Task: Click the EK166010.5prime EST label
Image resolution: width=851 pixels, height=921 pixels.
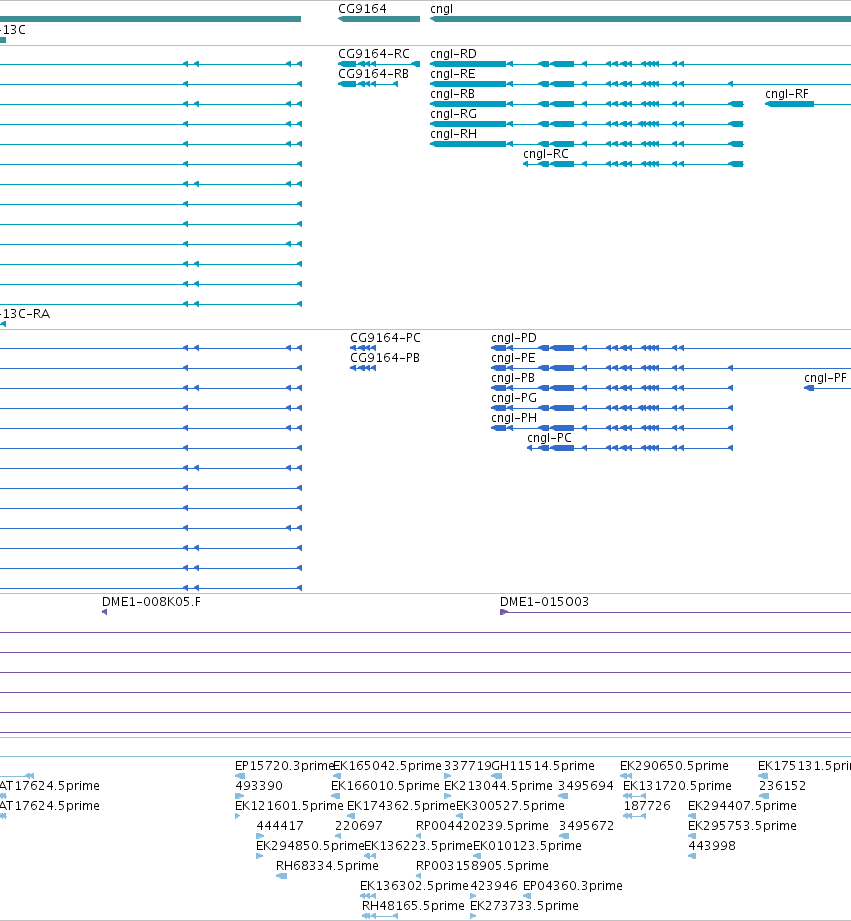Action: click(x=385, y=785)
